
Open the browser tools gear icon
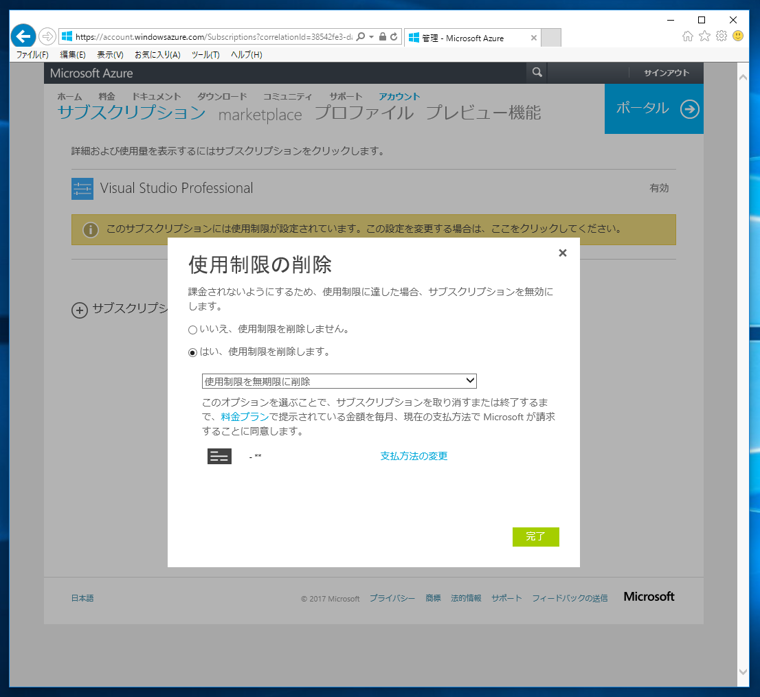click(721, 36)
